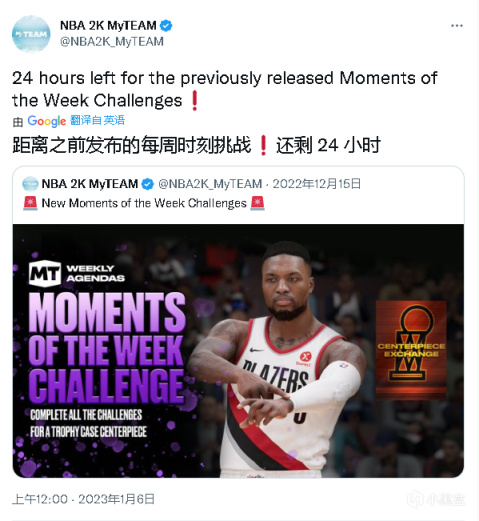Click the Google logo in translation line
The width and height of the screenshot is (479, 521).
47,121
